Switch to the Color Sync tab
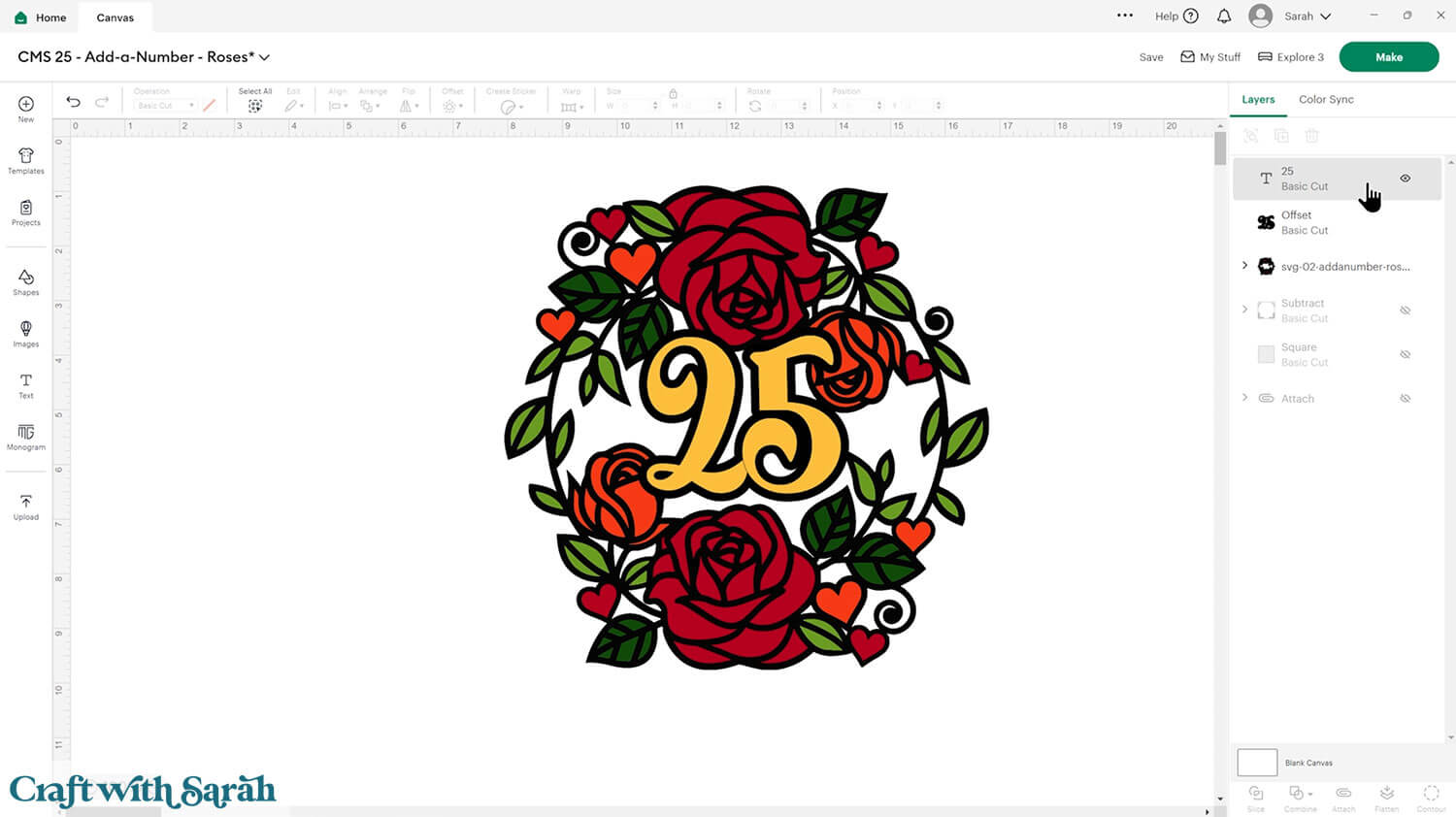This screenshot has width=1456, height=817. [1326, 99]
